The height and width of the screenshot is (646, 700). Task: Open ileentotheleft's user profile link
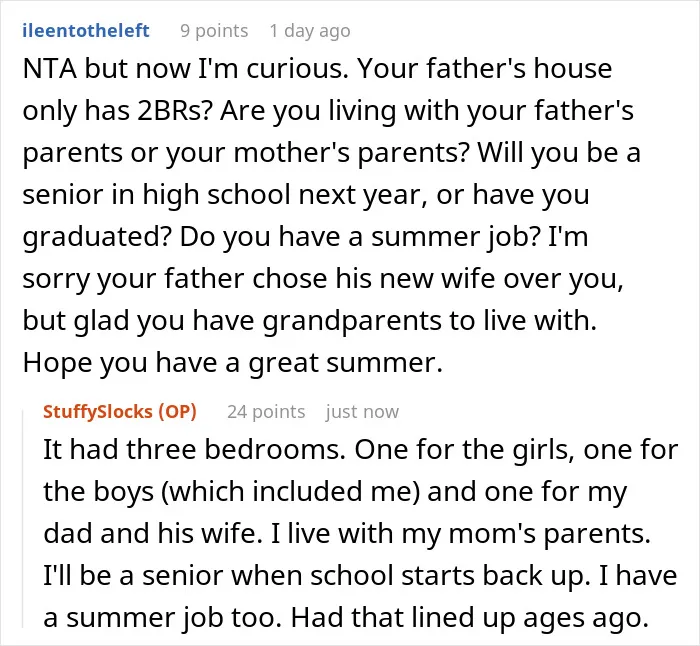pyautogui.click(x=86, y=31)
